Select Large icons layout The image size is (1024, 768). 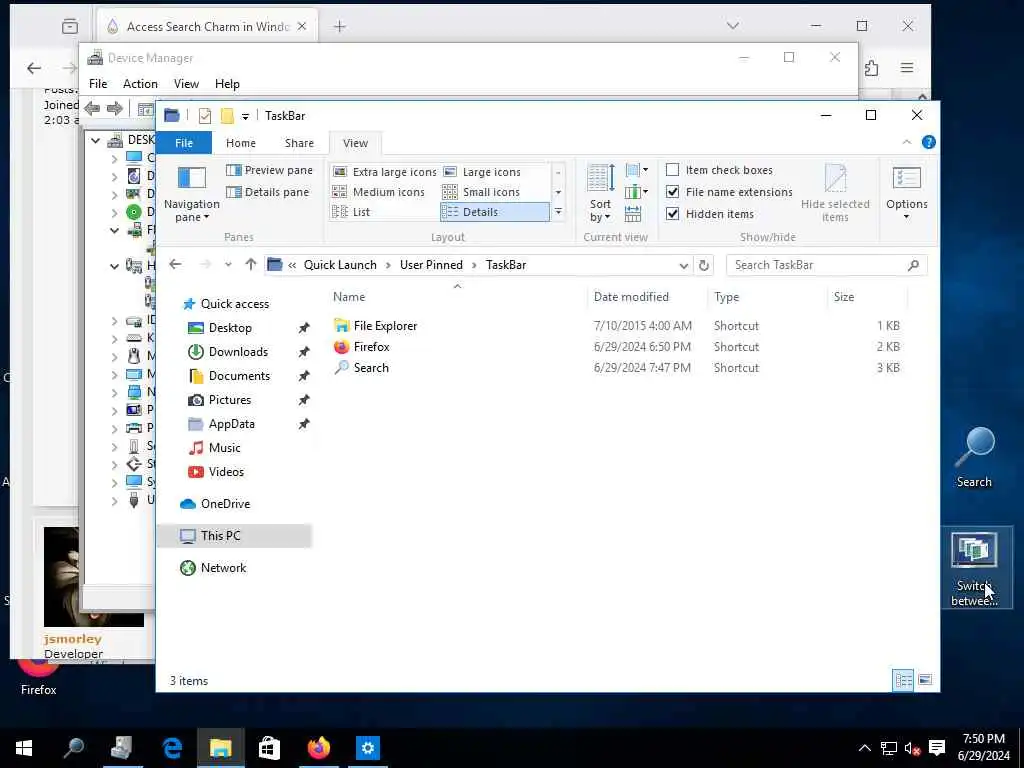pyautogui.click(x=482, y=172)
